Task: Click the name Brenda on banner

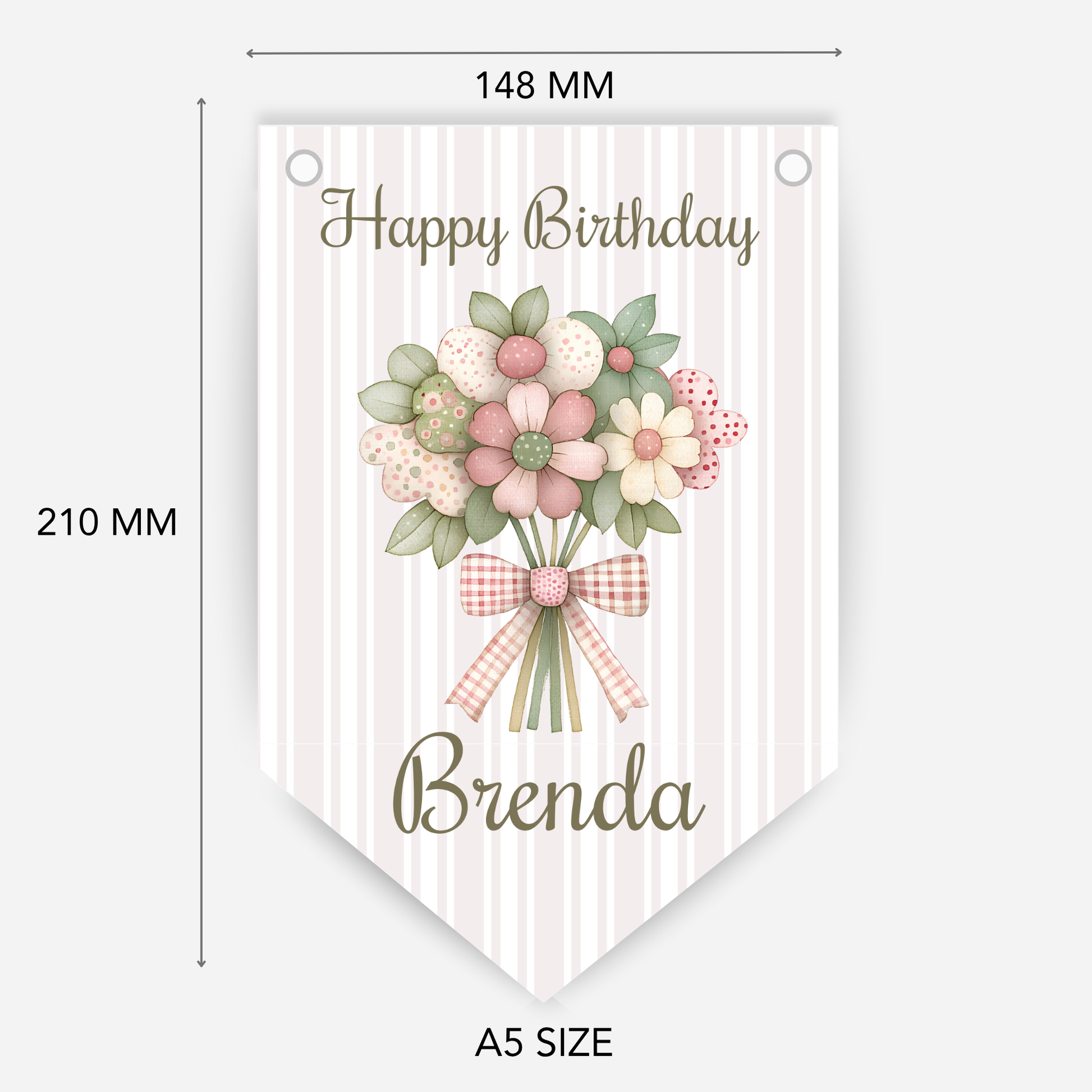Action: [549, 786]
